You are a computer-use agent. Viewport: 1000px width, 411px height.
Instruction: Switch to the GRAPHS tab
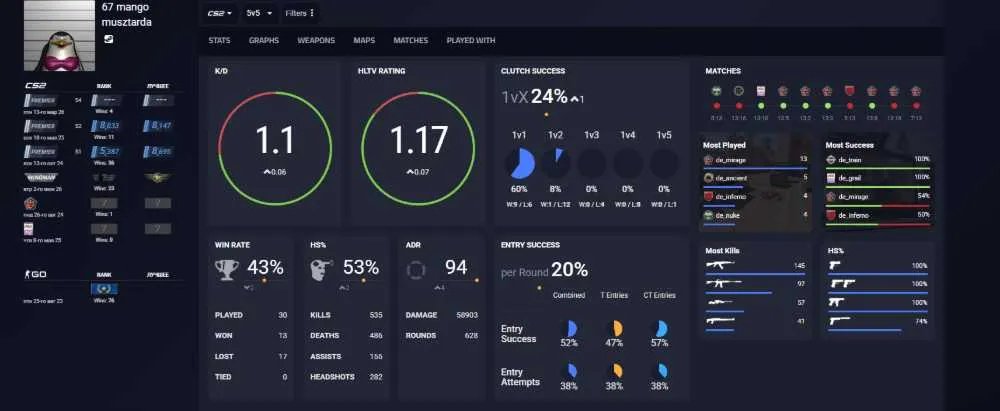pyautogui.click(x=264, y=40)
